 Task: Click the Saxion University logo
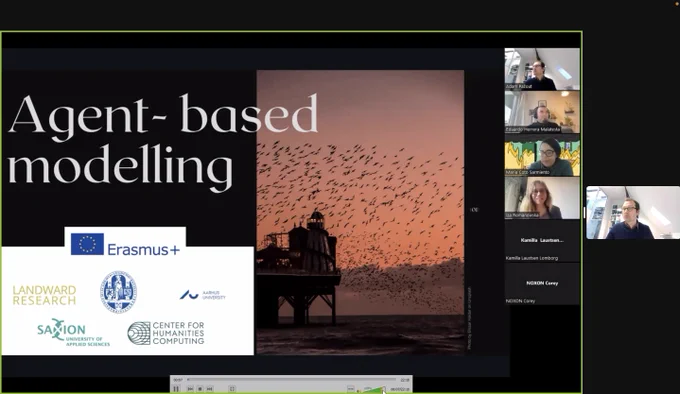(x=73, y=332)
